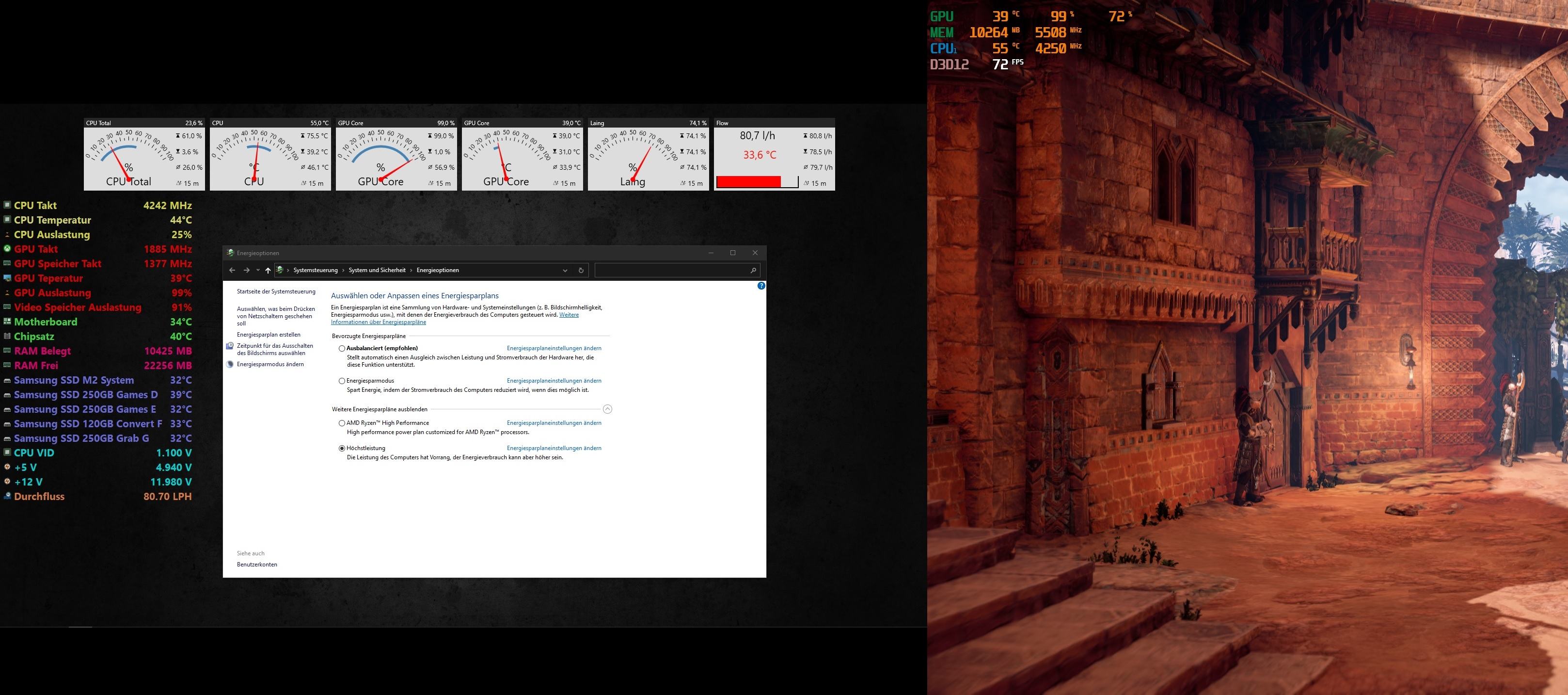1568x695 pixels.
Task: Open Energiesparplan erstellen link
Action: (x=269, y=335)
